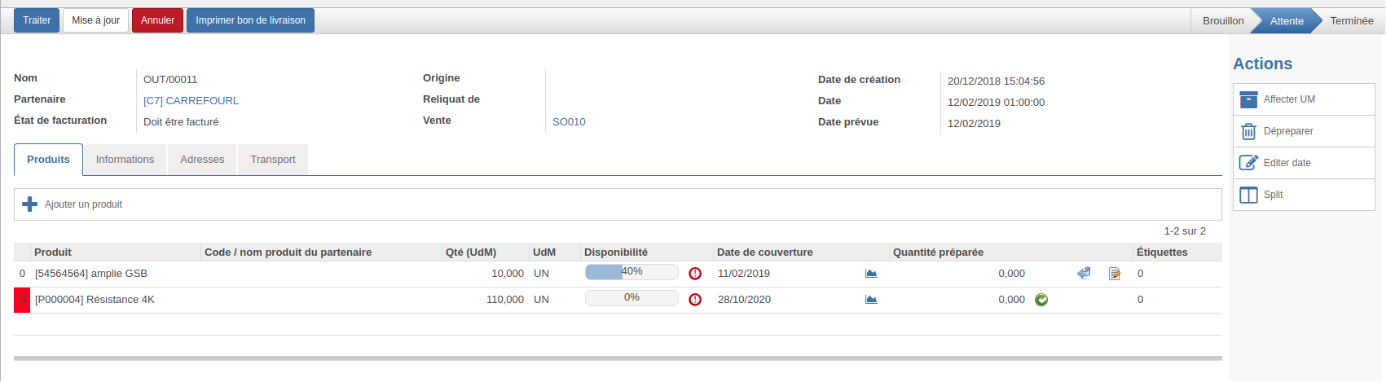
Task: Click blue return arrow icon on amplie GSB row
Action: tap(1083, 273)
